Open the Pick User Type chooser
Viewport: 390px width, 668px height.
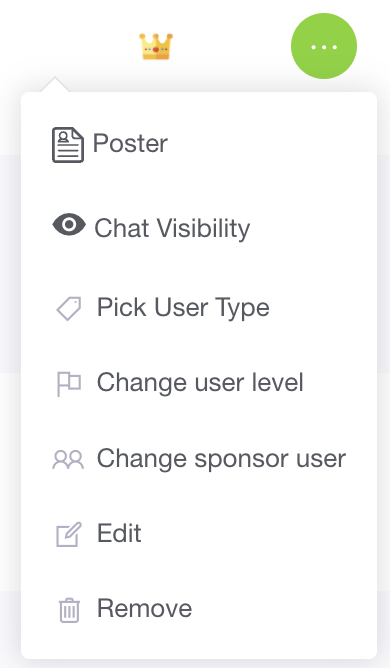[199, 308]
